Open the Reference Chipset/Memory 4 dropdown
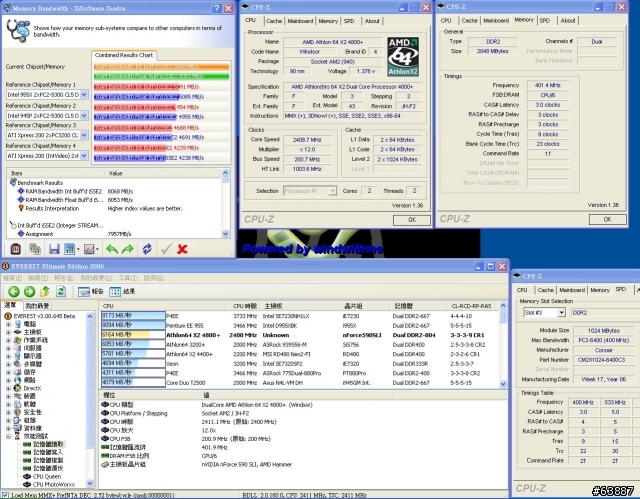The image size is (640, 499). point(84,156)
